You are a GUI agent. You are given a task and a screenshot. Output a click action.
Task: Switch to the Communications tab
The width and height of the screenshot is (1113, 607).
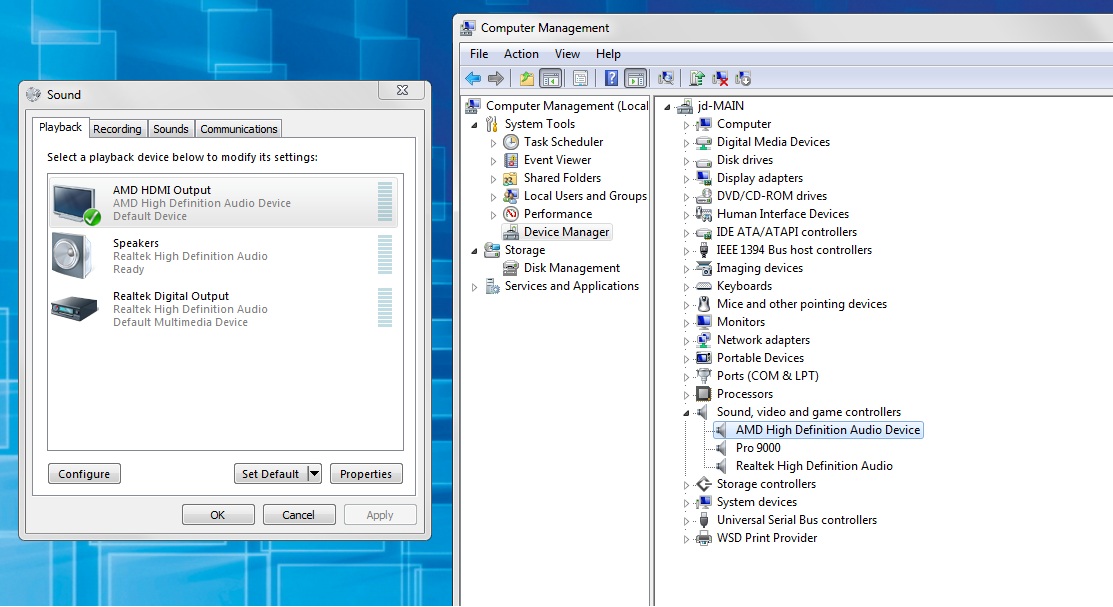238,128
